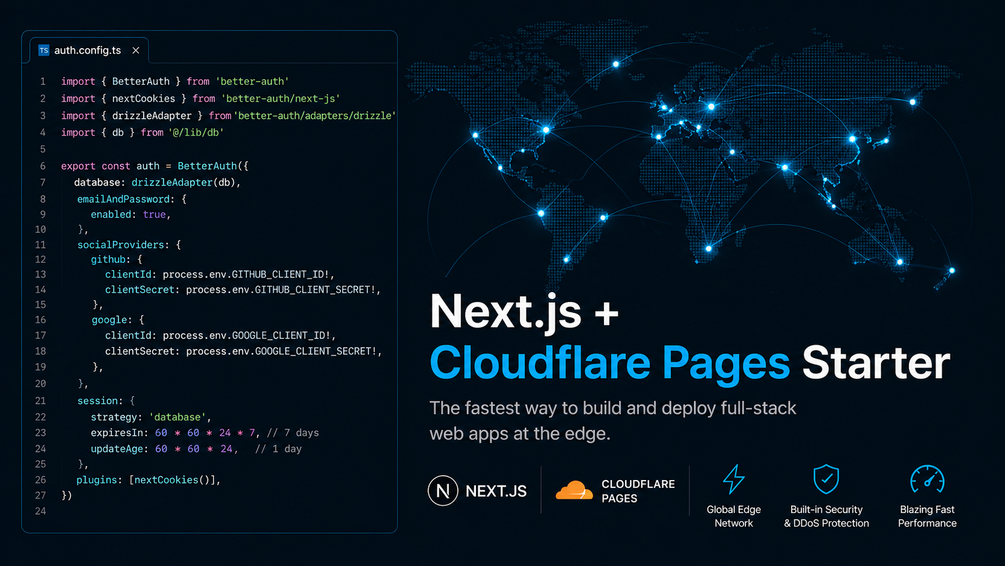1005x566 pixels.
Task: Click the 'Global Edge Network' label
Action: tap(734, 516)
